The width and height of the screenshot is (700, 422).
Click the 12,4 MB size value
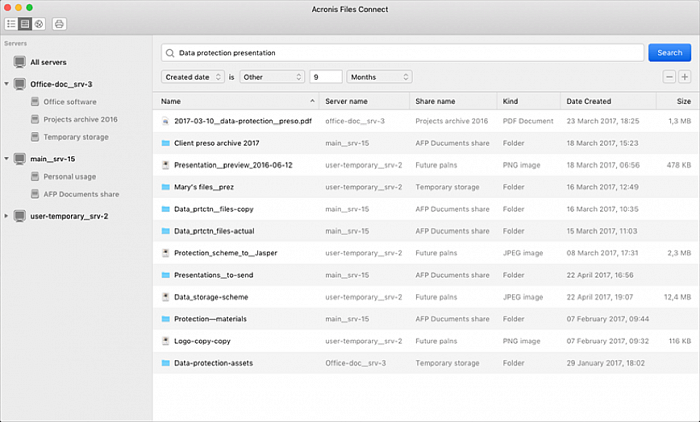[677, 297]
